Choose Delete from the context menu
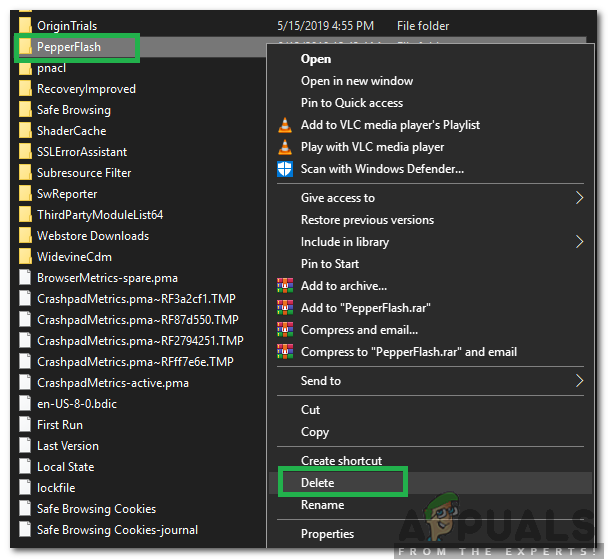The width and height of the screenshot is (608, 559). [x=318, y=483]
